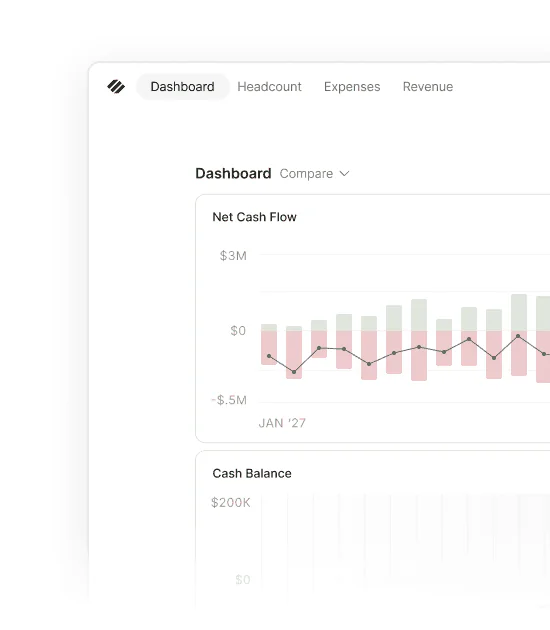Image resolution: width=550 pixels, height=630 pixels.
Task: Expand the Compare dropdown
Action: (314, 174)
